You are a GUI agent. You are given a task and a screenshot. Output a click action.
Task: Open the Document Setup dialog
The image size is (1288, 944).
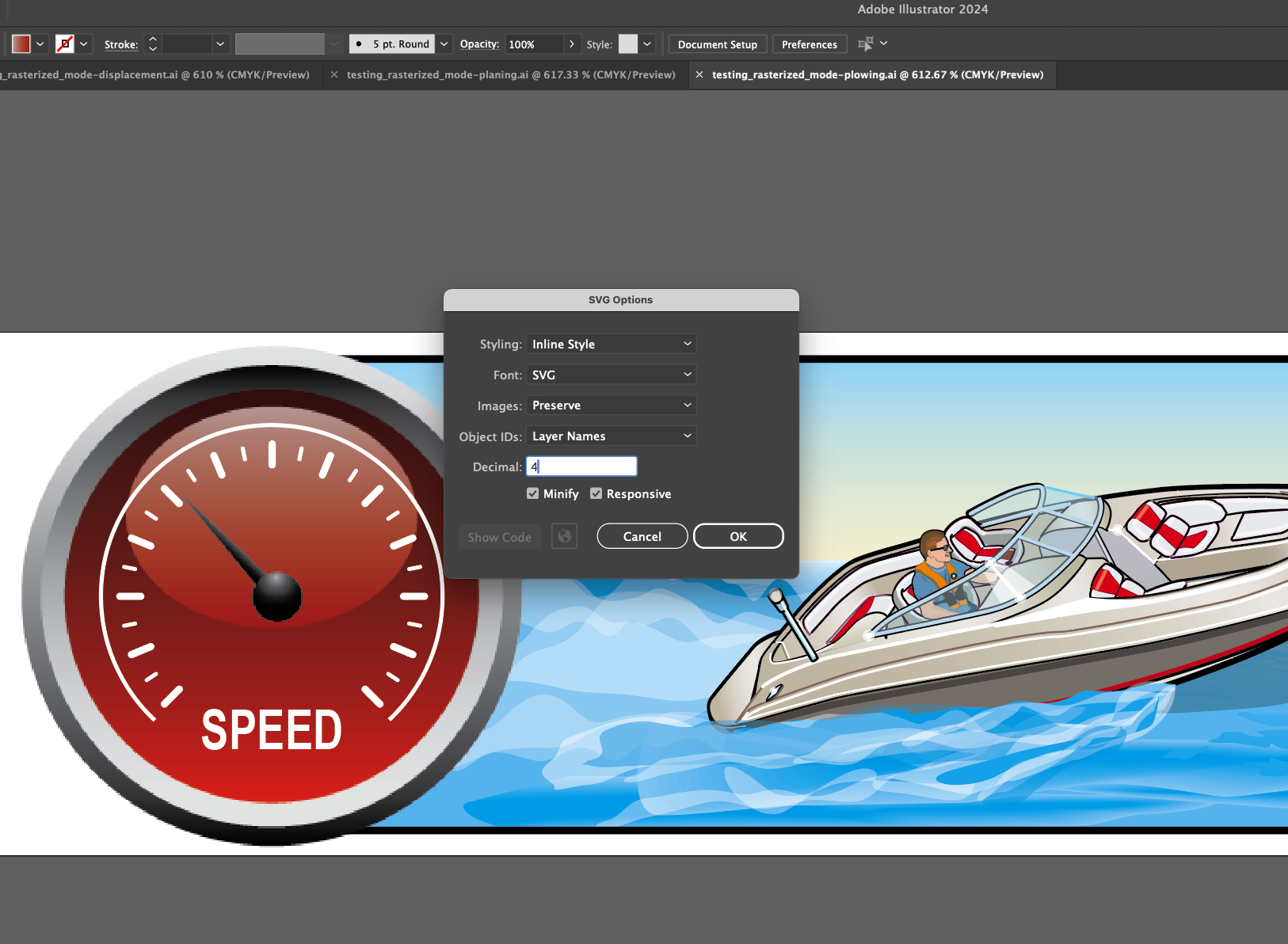pos(717,44)
